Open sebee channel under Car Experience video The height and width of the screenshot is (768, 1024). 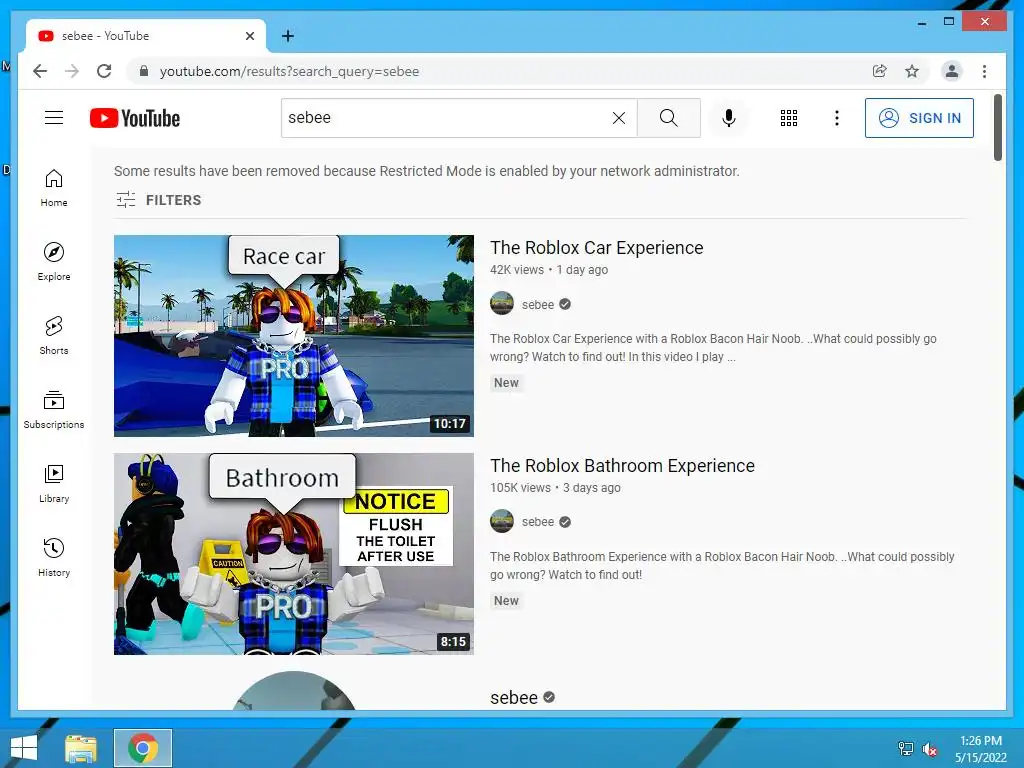[x=537, y=304]
